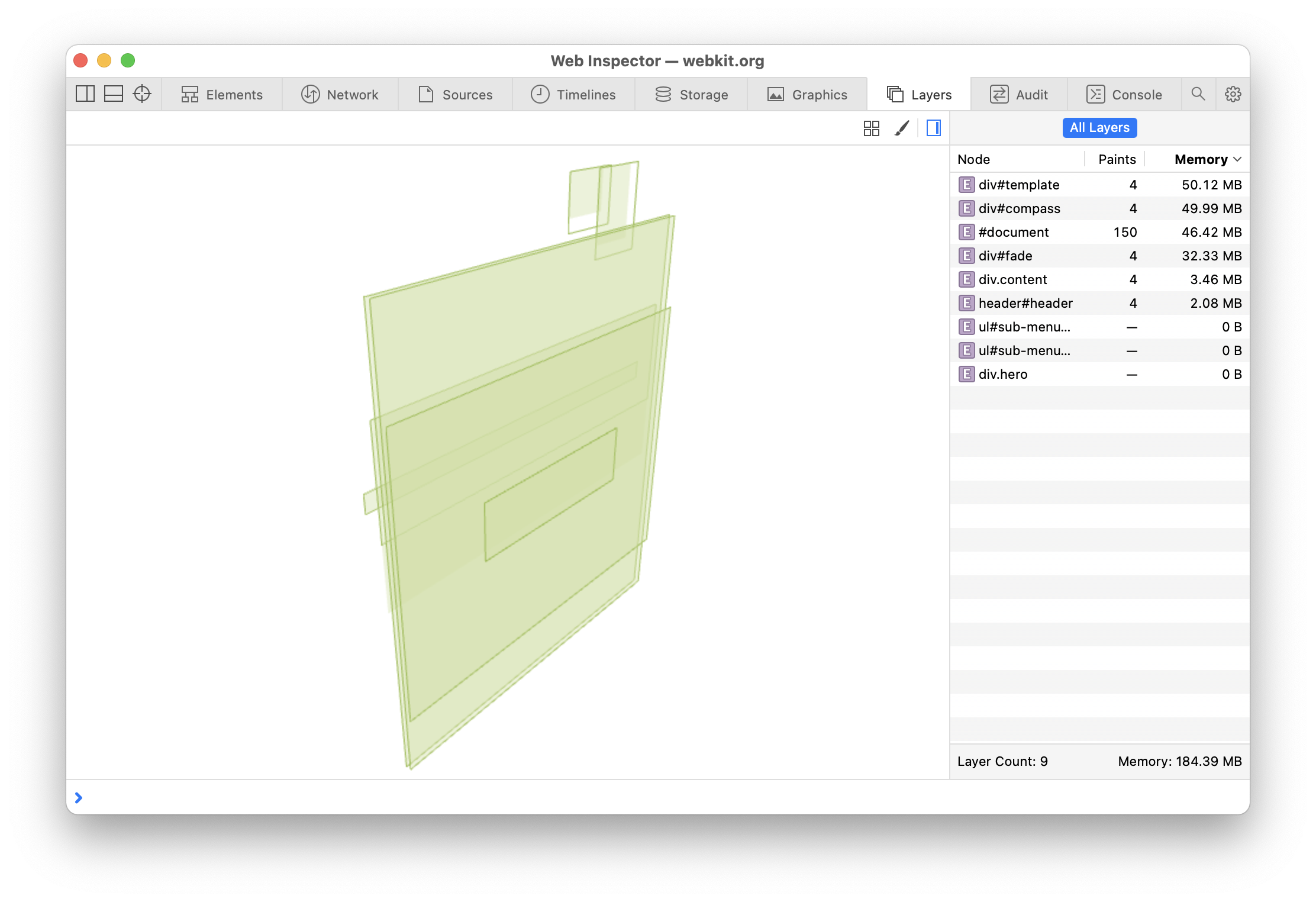This screenshot has height=902, width=1316.
Task: Switch to the Elements tab
Action: (x=222, y=95)
